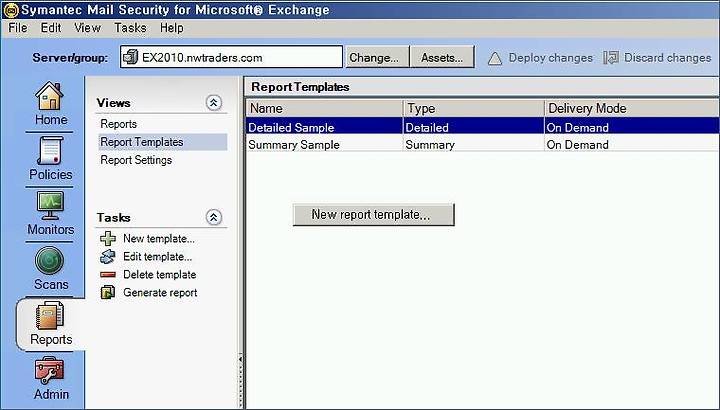Click the New template... task link
This screenshot has width=720, height=410.
coord(159,239)
